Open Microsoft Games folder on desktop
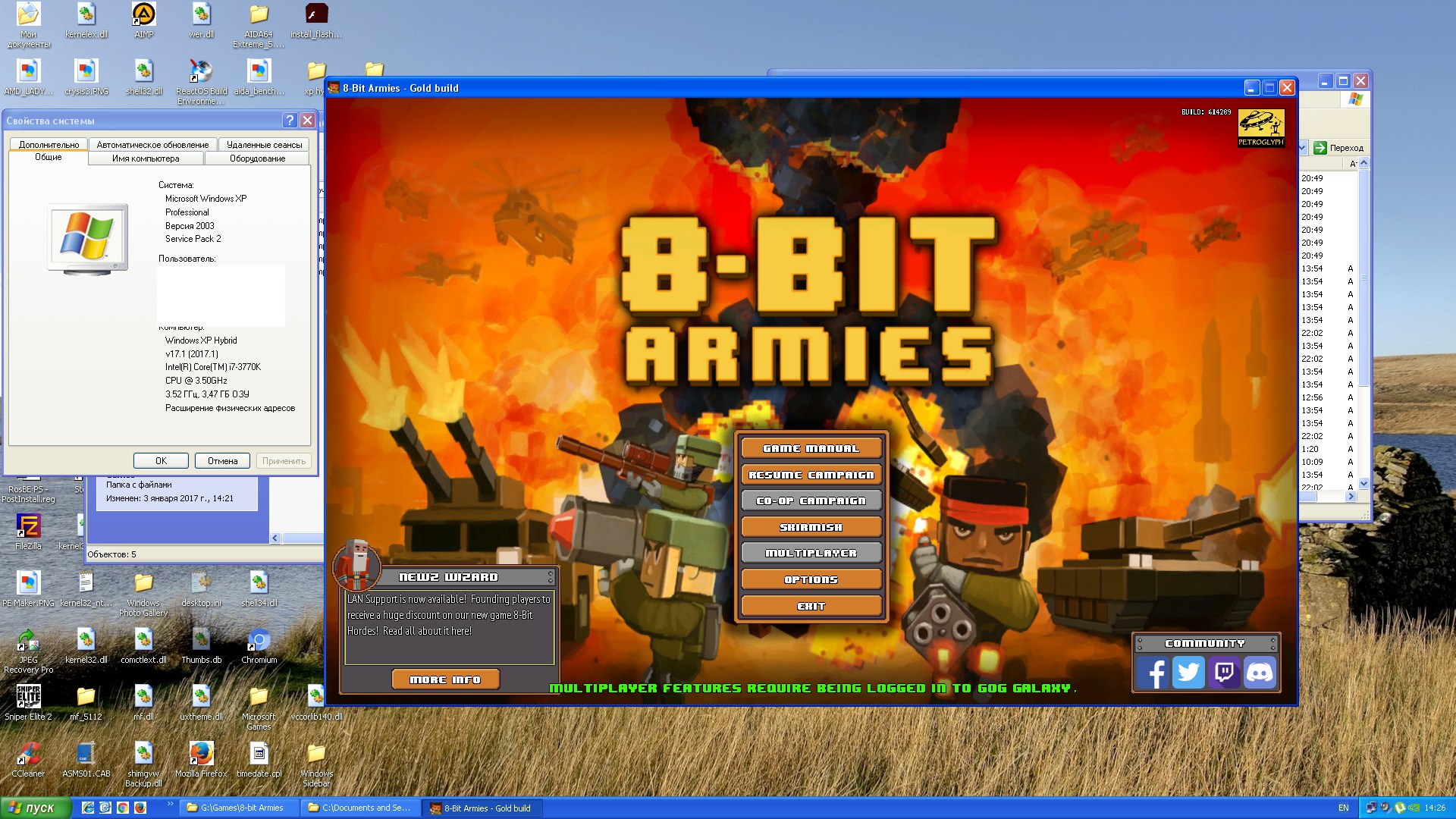1456x819 pixels. [259, 708]
